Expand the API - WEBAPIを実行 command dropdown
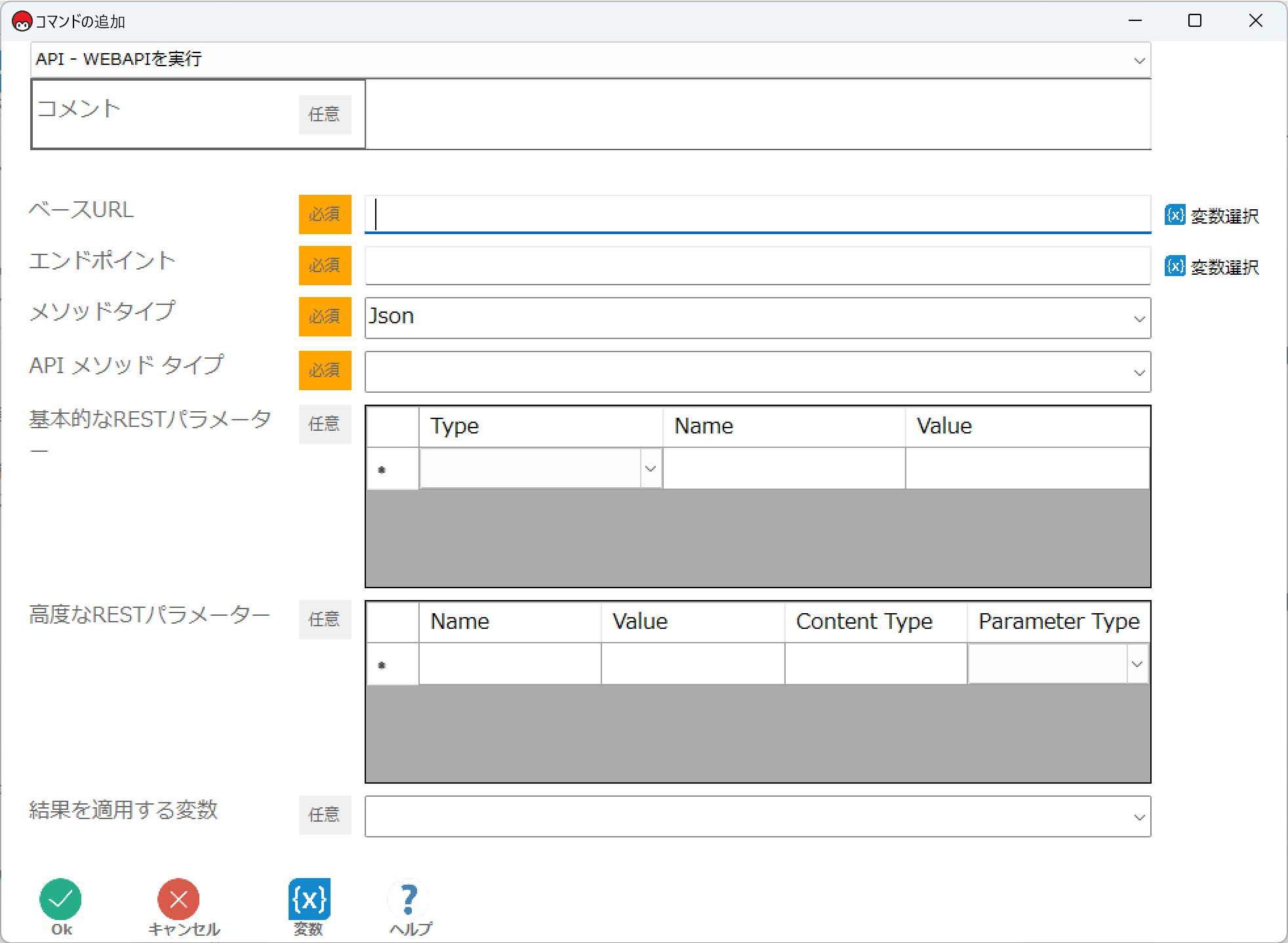The width and height of the screenshot is (1288, 943). point(1139,60)
